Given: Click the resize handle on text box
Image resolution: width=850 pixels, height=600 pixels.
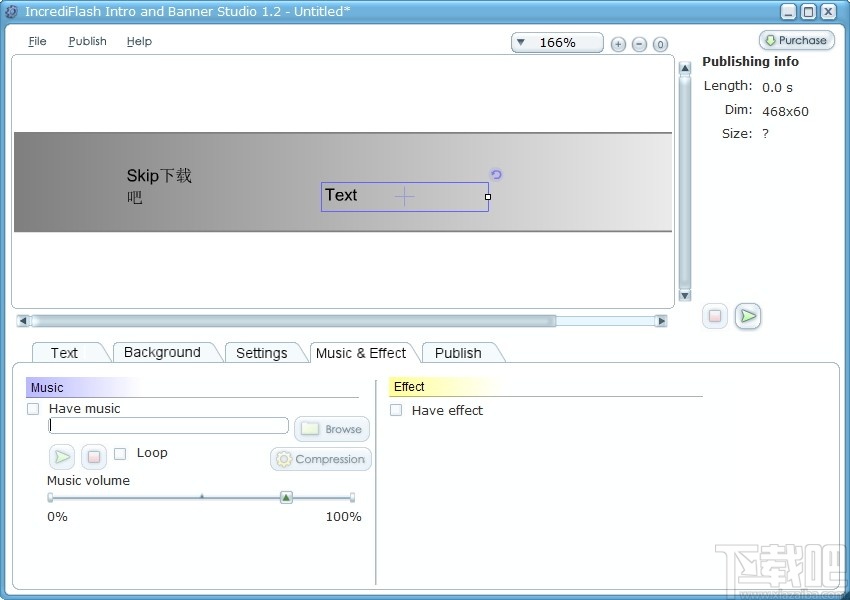Looking at the screenshot, I should pos(488,197).
